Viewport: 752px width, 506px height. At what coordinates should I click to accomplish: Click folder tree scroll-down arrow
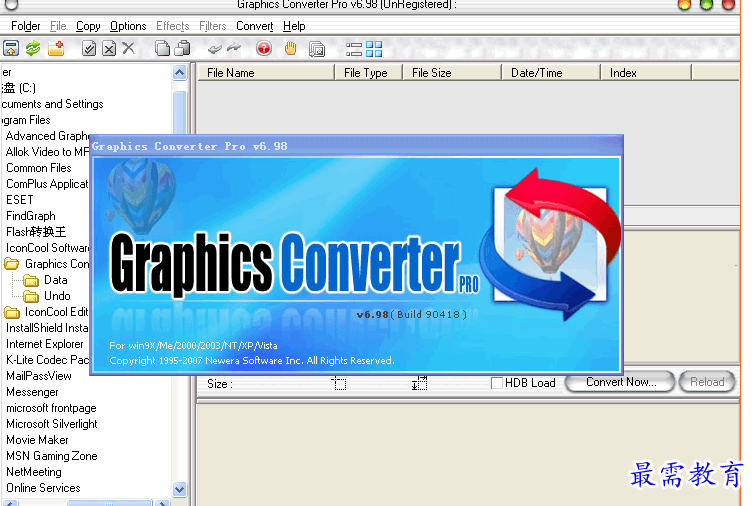[x=179, y=490]
